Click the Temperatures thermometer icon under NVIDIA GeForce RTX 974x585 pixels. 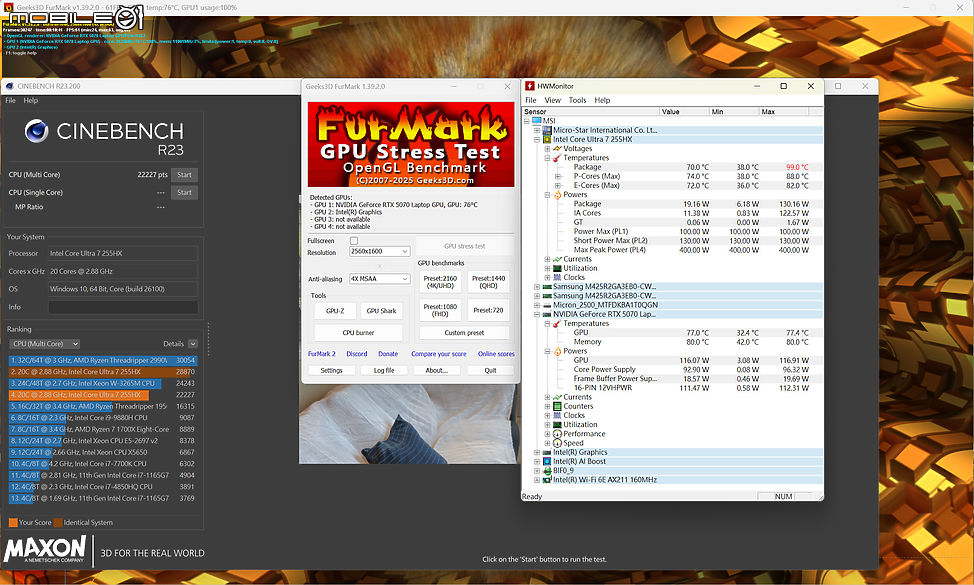click(x=557, y=324)
